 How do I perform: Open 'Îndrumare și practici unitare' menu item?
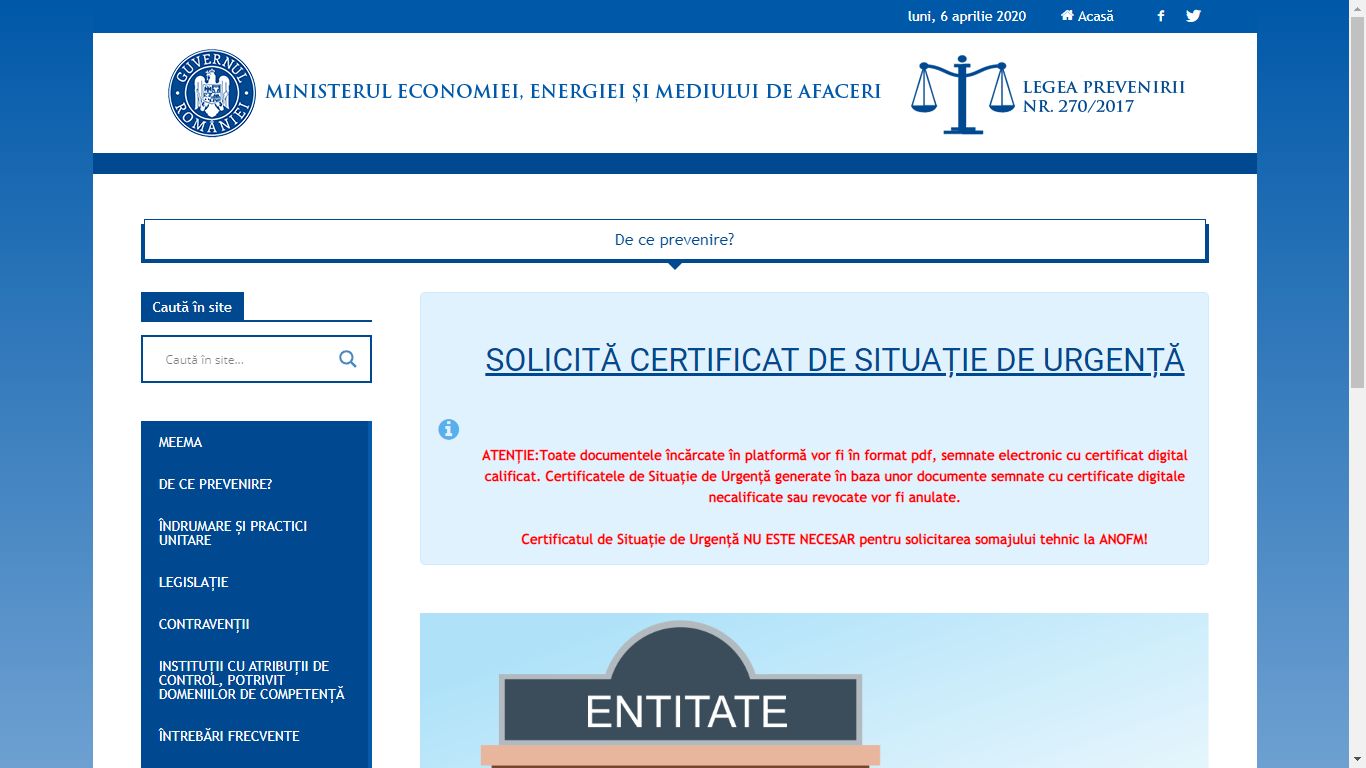(x=255, y=533)
